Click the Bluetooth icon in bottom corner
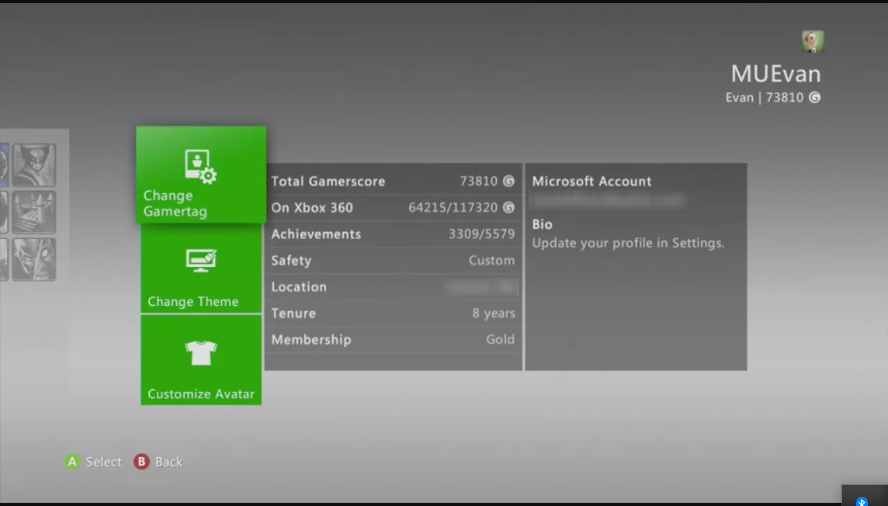 click(x=861, y=501)
